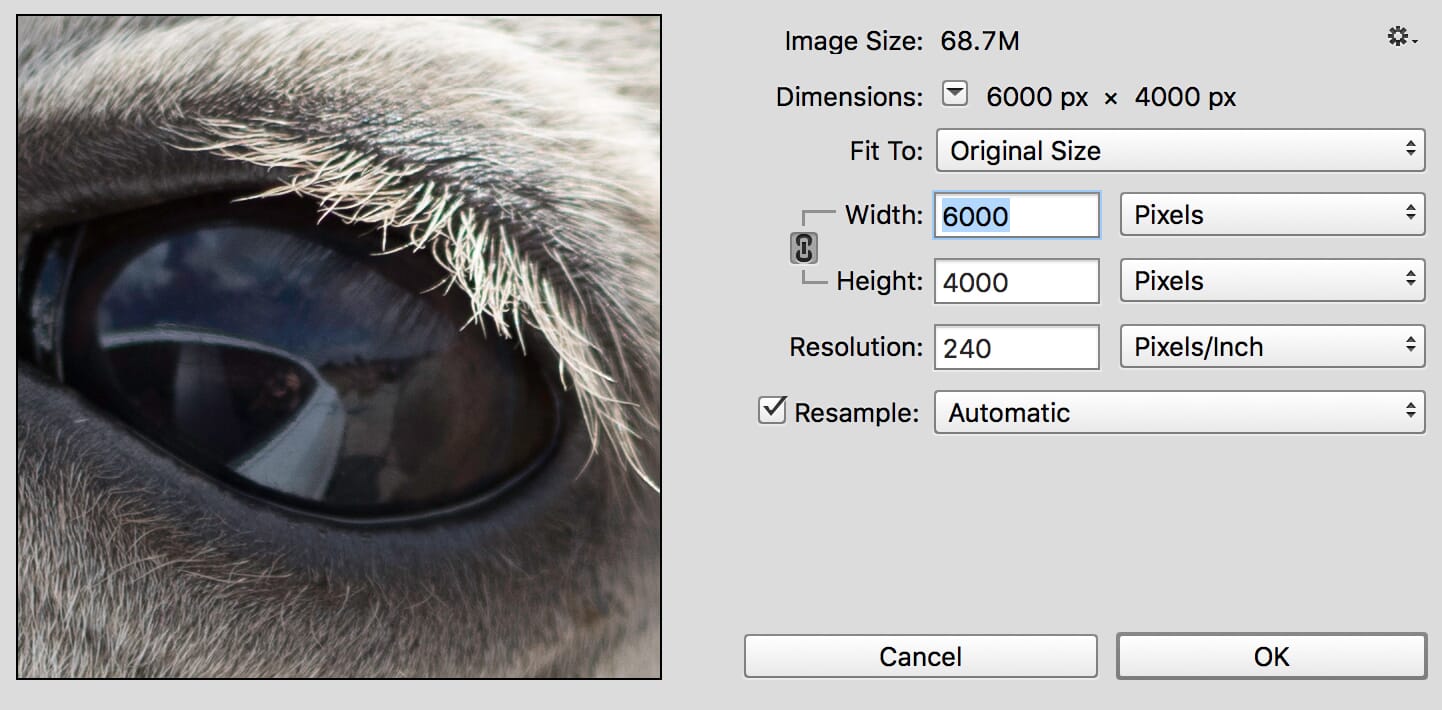Click the Cancel button
The width and height of the screenshot is (1442, 710).
pyautogui.click(x=921, y=656)
